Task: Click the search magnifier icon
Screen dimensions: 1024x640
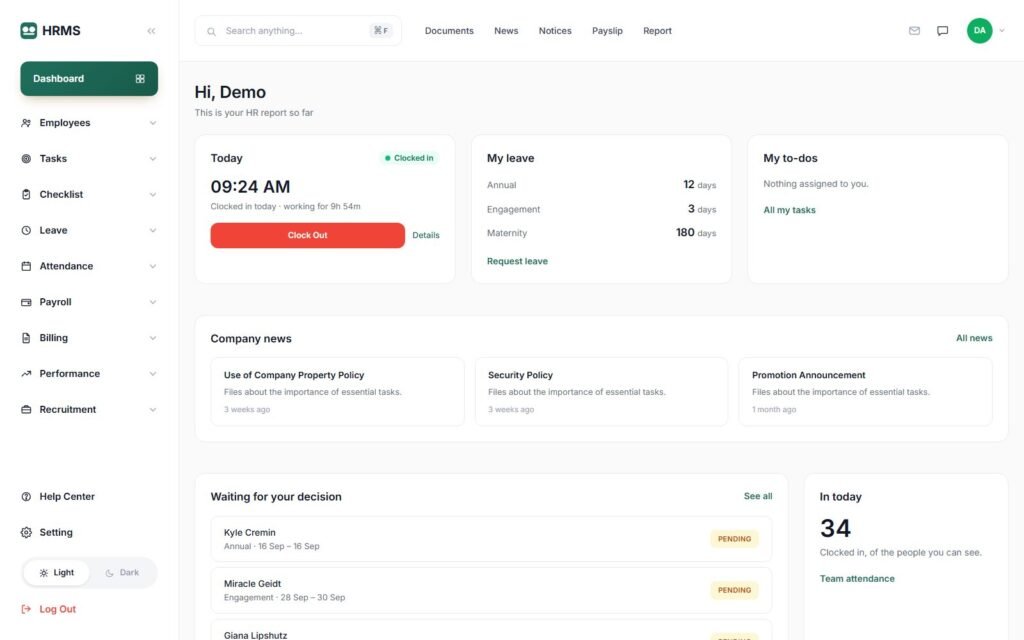Action: 212,31
